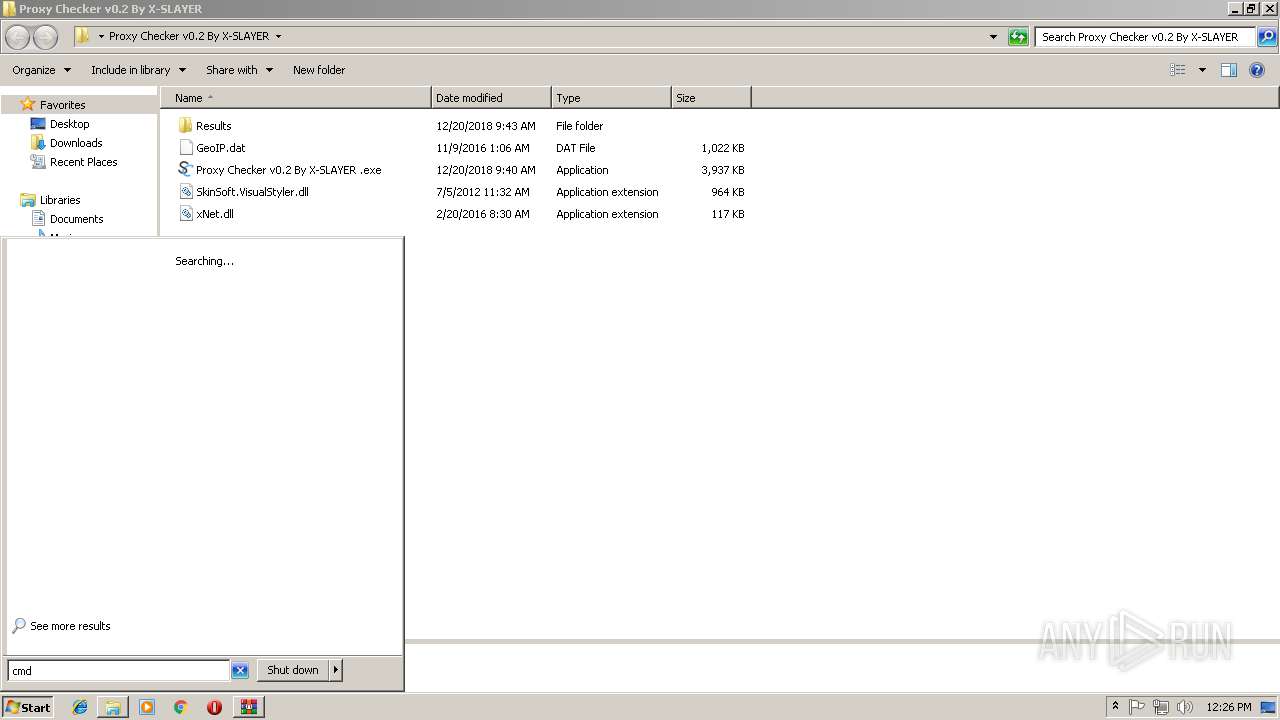Screen dimensions: 1280x720
Task: Click the address bar path Proxy Checker v0.2
Action: [x=189, y=36]
